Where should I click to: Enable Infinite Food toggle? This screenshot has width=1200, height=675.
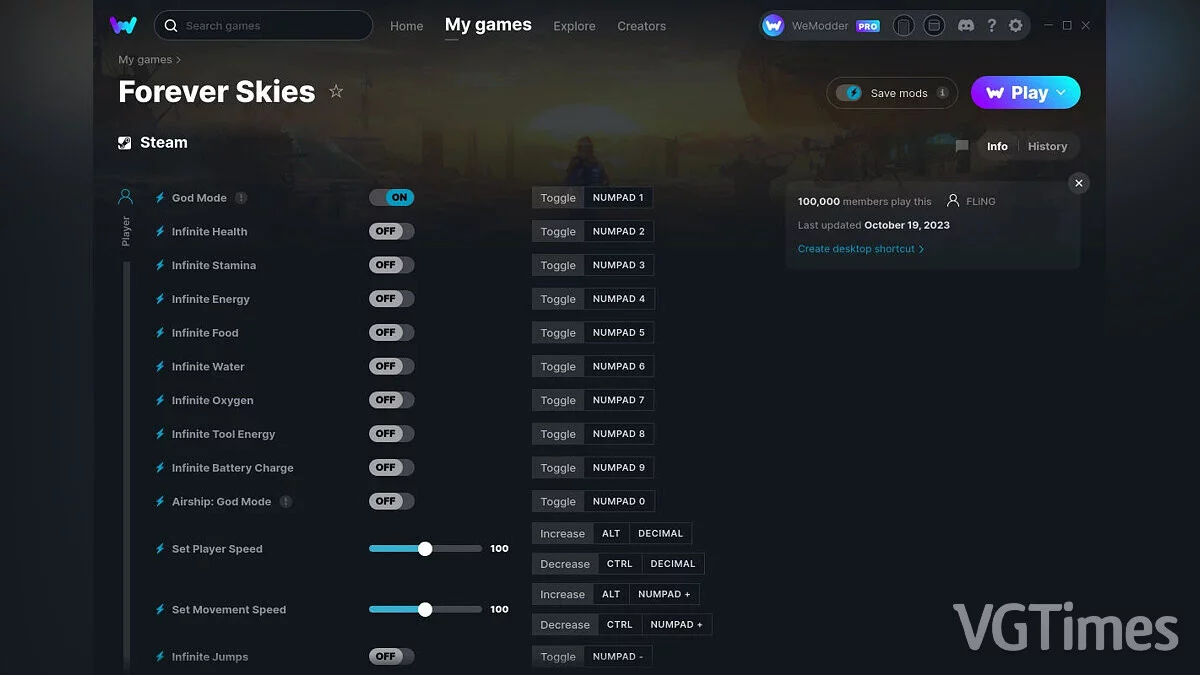391,332
